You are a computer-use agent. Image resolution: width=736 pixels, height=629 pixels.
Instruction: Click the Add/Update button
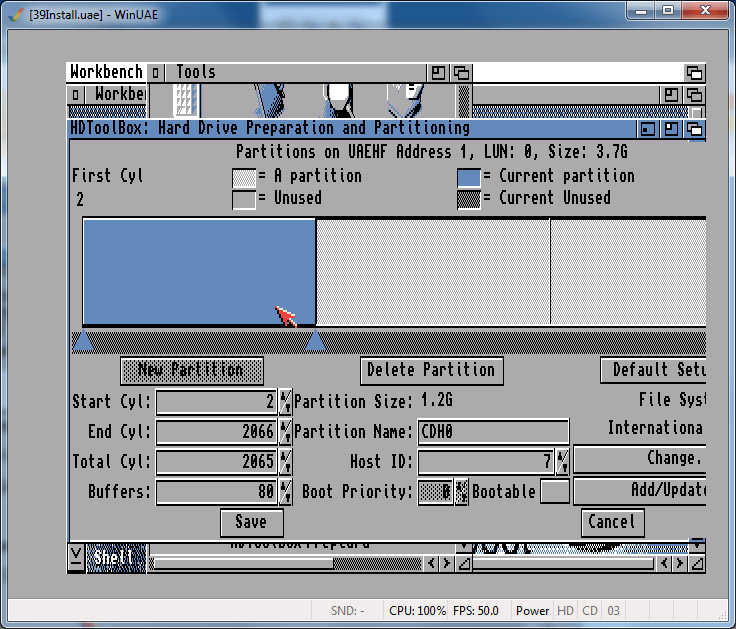(x=640, y=491)
